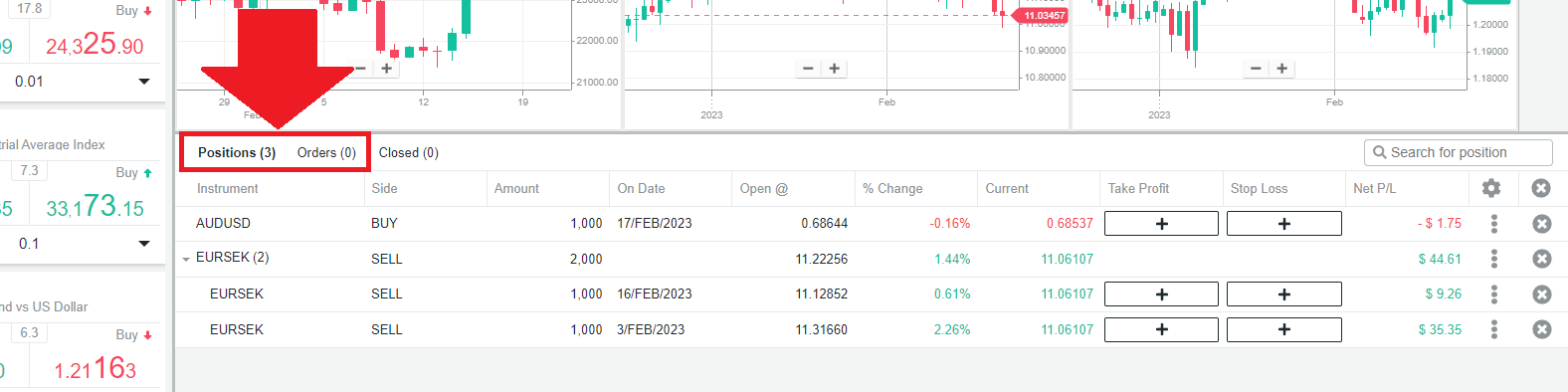Sort by Take Profit column header
This screenshot has width=1568, height=392.
click(1138, 188)
